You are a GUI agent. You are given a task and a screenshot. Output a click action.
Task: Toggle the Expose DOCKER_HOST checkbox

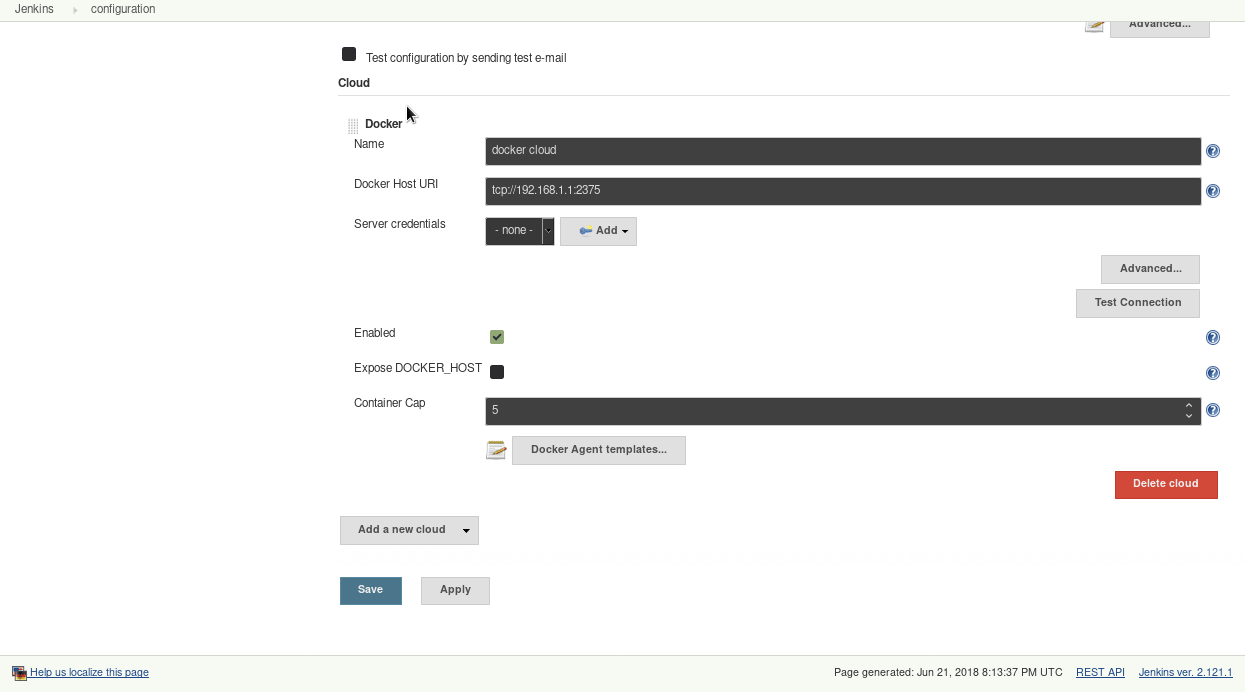coord(497,371)
